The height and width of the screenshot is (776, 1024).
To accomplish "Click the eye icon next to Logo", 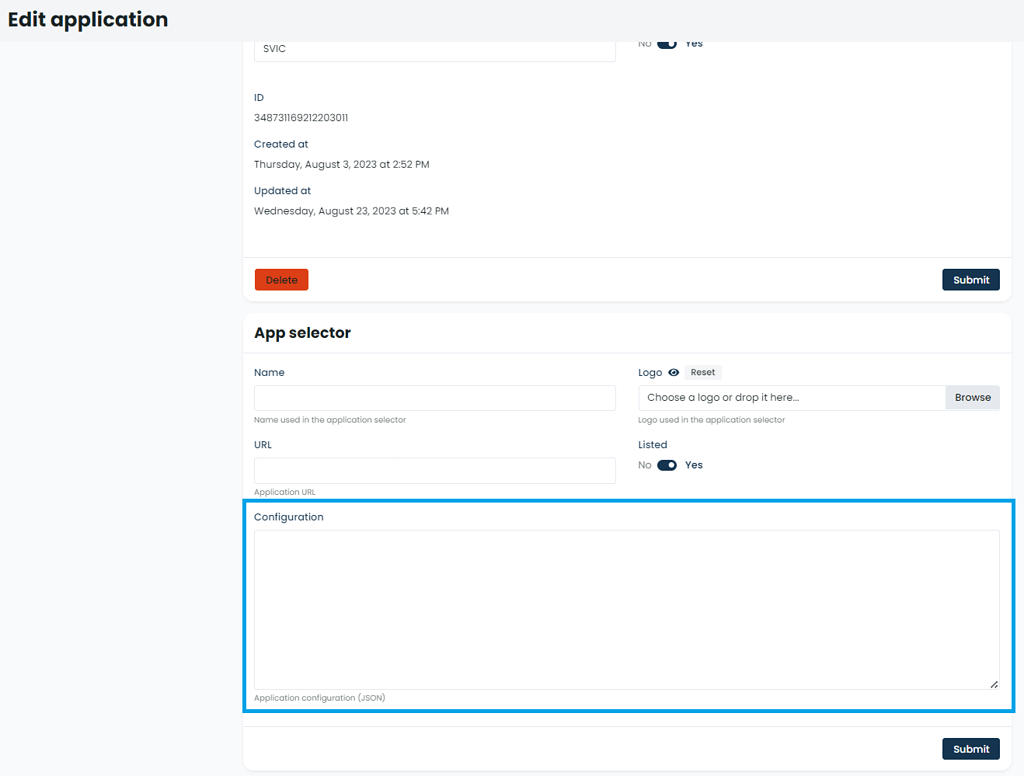I will [672, 372].
